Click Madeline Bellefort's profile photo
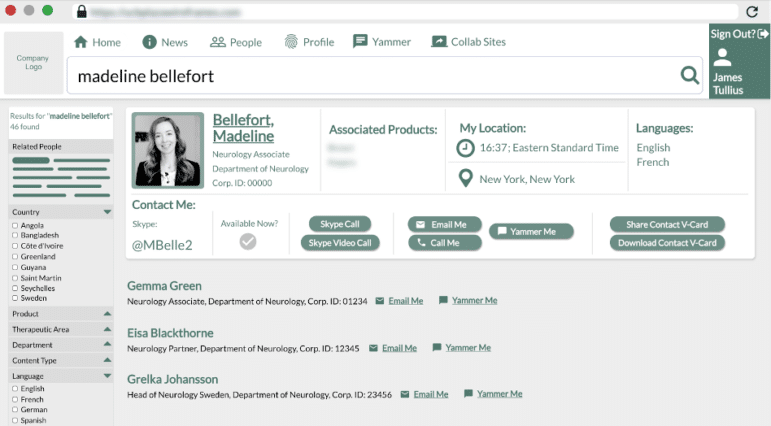771x426 pixels. (x=168, y=151)
